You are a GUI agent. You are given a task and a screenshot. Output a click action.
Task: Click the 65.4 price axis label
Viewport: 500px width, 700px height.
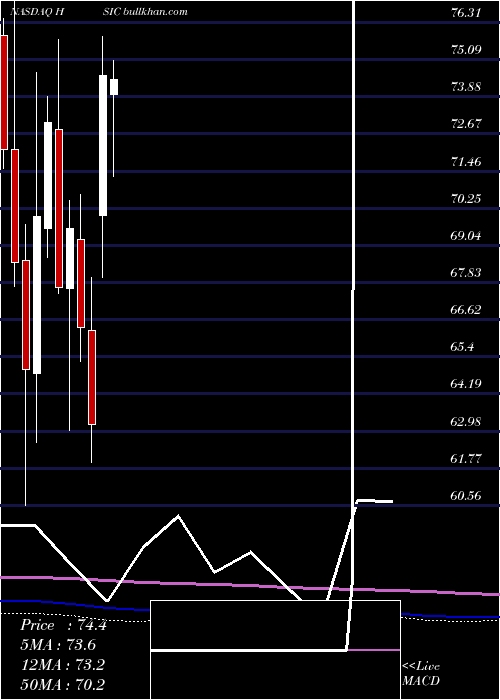pyautogui.click(x=462, y=346)
